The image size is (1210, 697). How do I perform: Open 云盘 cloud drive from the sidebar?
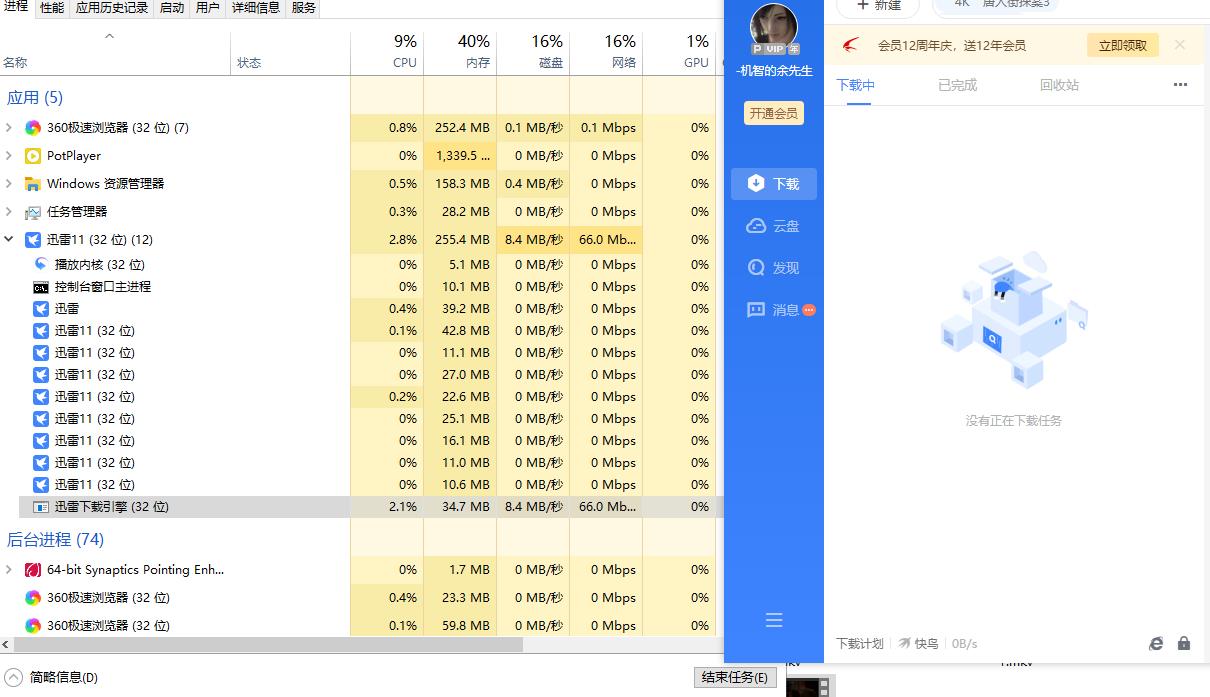(x=774, y=225)
